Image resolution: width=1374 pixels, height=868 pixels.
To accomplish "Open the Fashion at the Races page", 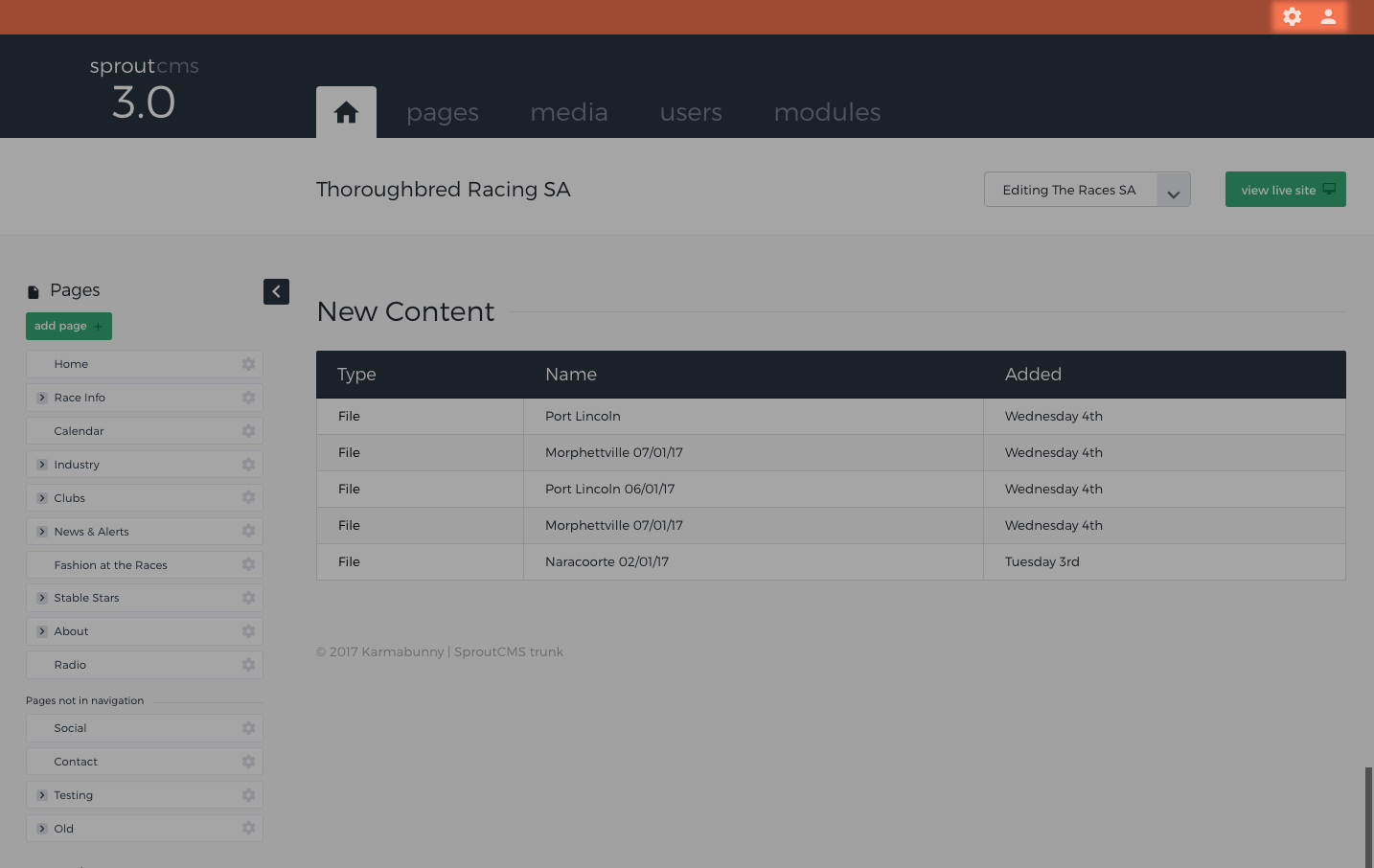I will [x=110, y=565].
